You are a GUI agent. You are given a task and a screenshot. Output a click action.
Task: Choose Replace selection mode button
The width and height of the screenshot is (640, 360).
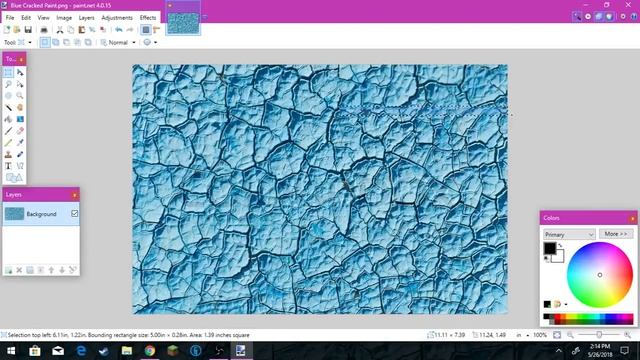45,42
